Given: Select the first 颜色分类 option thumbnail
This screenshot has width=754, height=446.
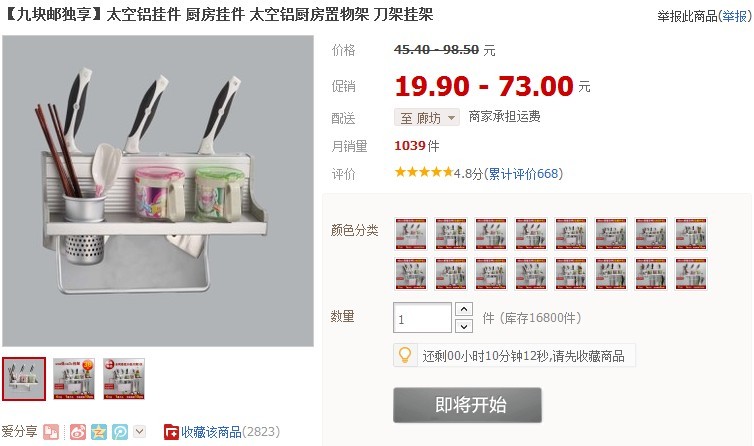Looking at the screenshot, I should (411, 234).
